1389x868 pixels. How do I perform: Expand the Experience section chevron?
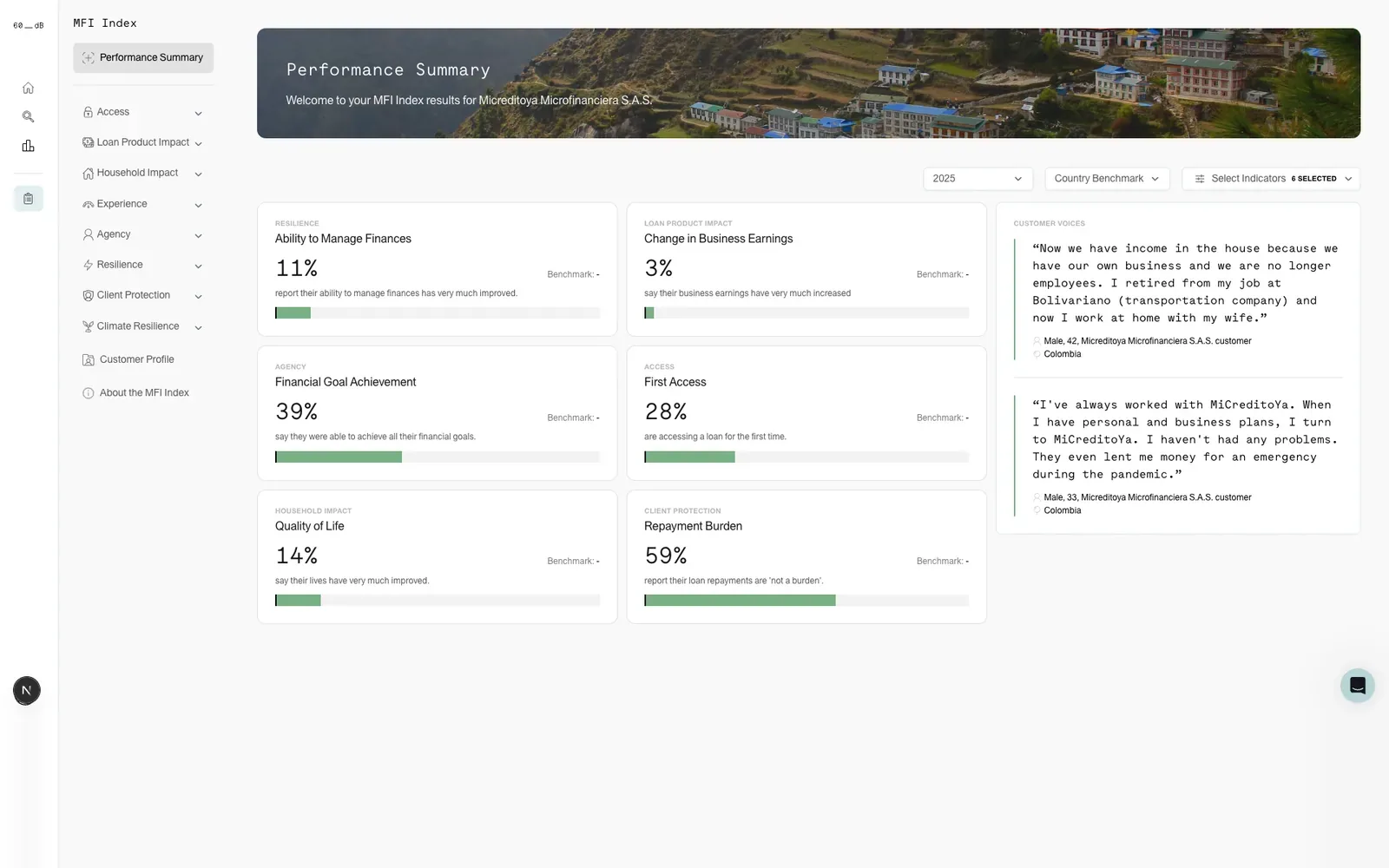click(198, 206)
